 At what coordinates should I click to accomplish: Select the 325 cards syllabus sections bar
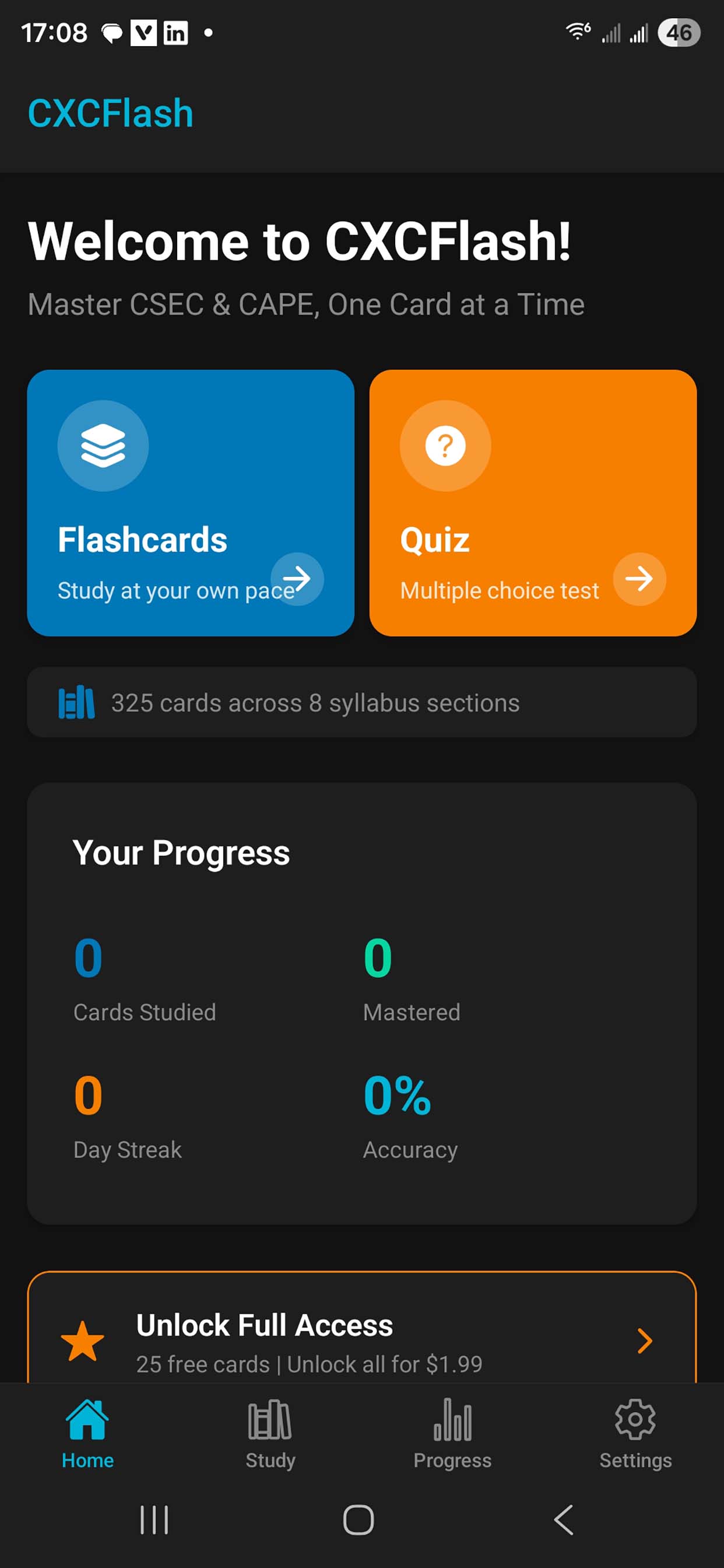click(361, 702)
